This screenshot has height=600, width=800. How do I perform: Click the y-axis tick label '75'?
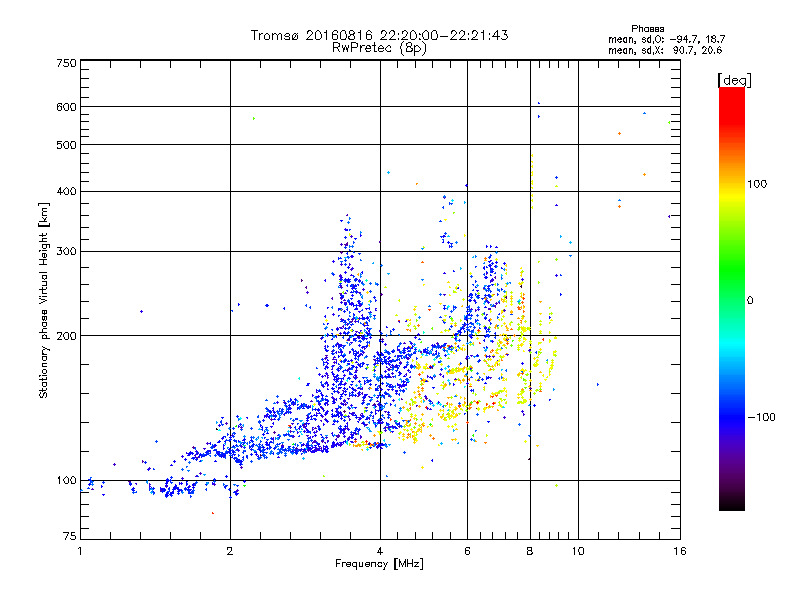click(x=70, y=536)
